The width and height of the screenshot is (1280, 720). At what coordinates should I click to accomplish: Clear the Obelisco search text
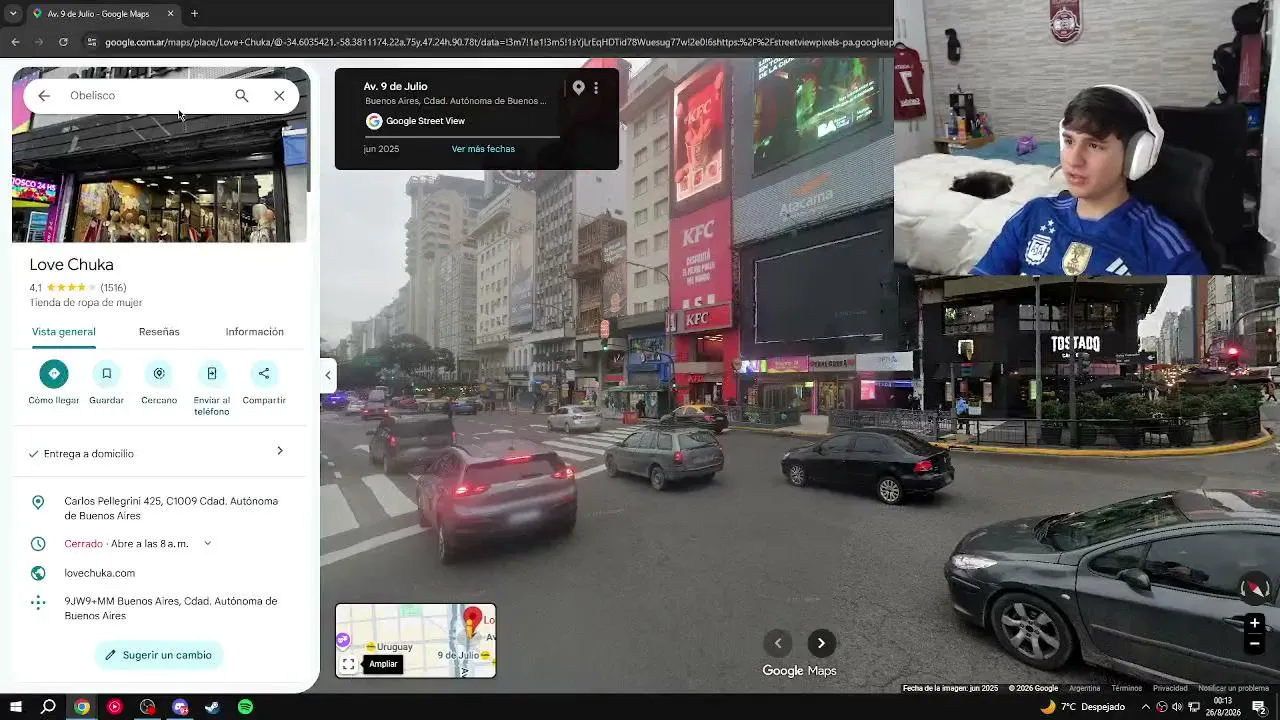tap(279, 96)
